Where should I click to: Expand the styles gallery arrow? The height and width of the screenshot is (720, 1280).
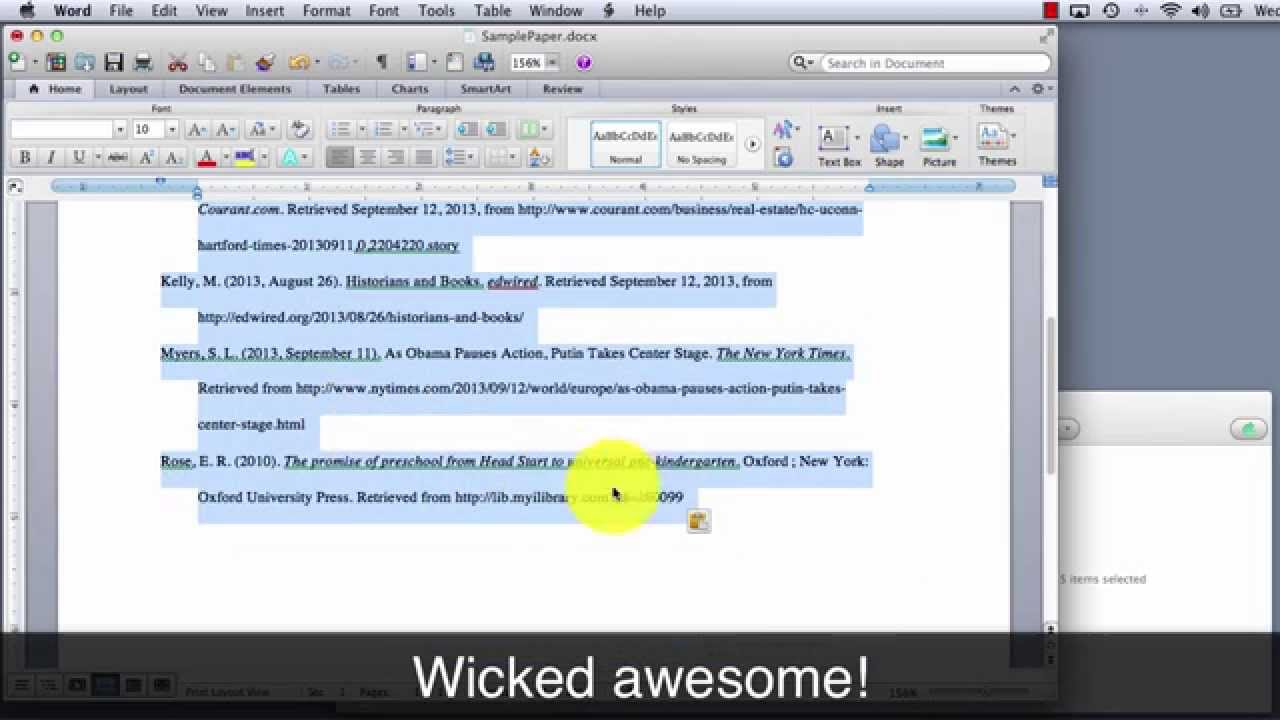(752, 144)
